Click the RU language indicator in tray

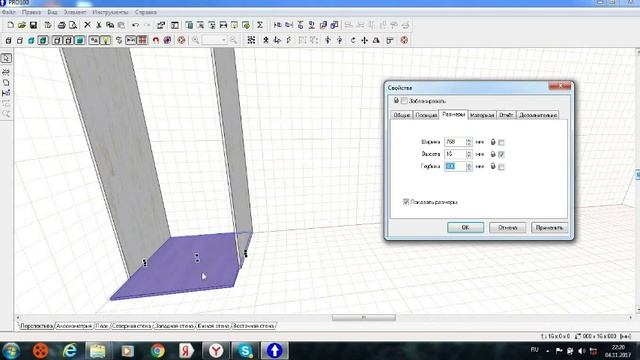(x=534, y=350)
